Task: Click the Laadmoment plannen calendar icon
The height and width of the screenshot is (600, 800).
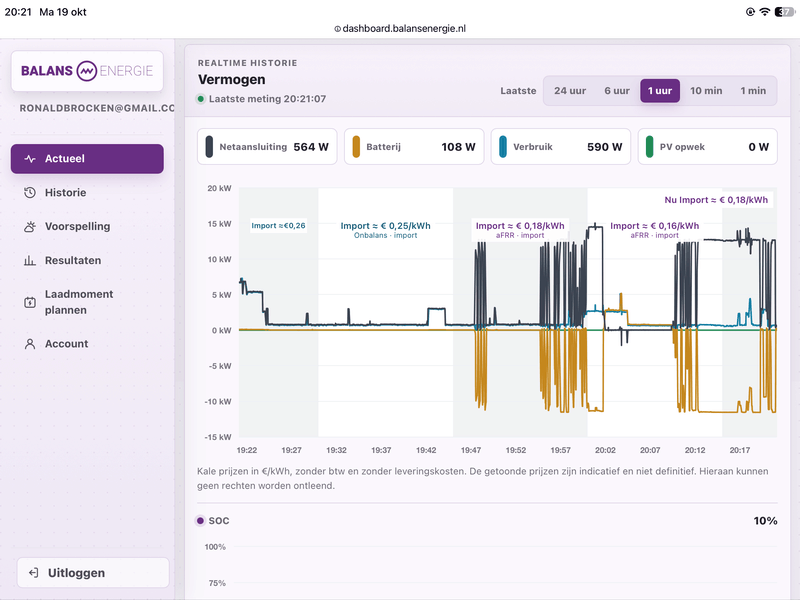Action: [30, 302]
